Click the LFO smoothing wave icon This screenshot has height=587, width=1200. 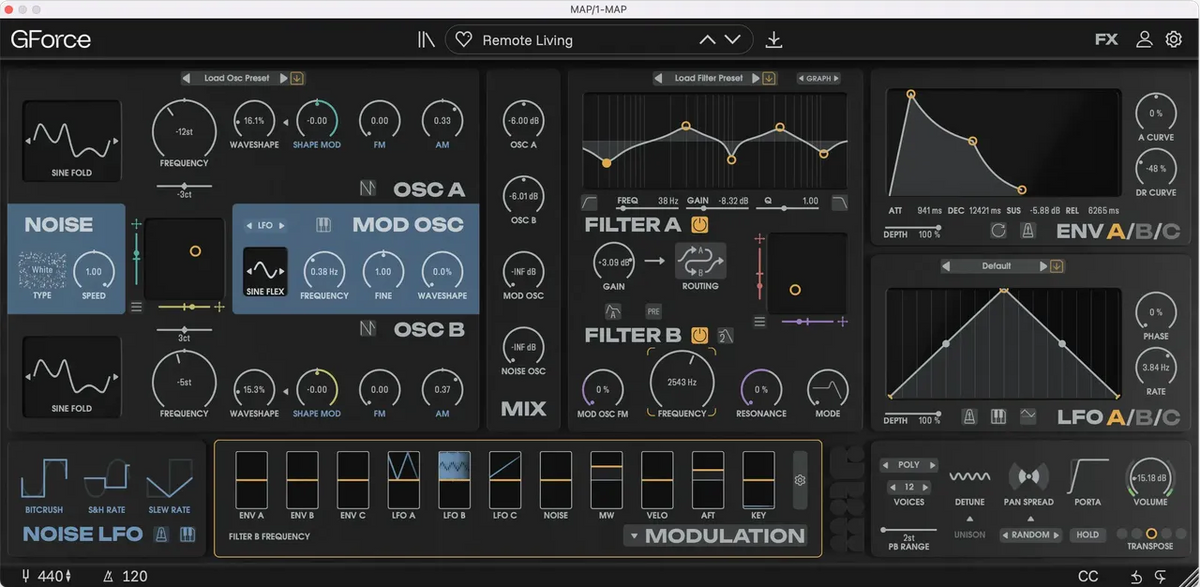tap(1028, 416)
